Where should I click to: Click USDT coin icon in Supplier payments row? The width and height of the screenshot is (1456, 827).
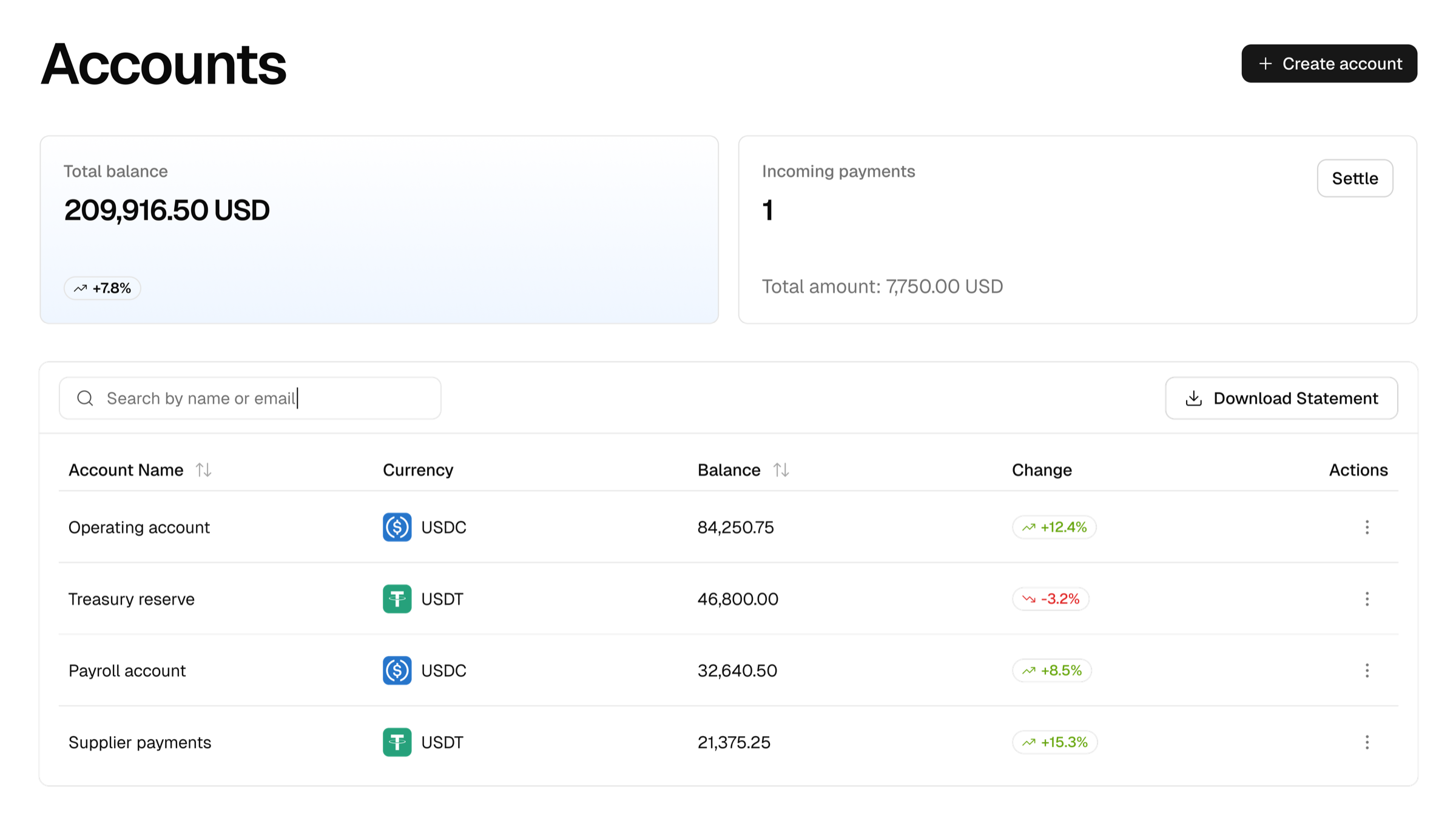point(397,742)
